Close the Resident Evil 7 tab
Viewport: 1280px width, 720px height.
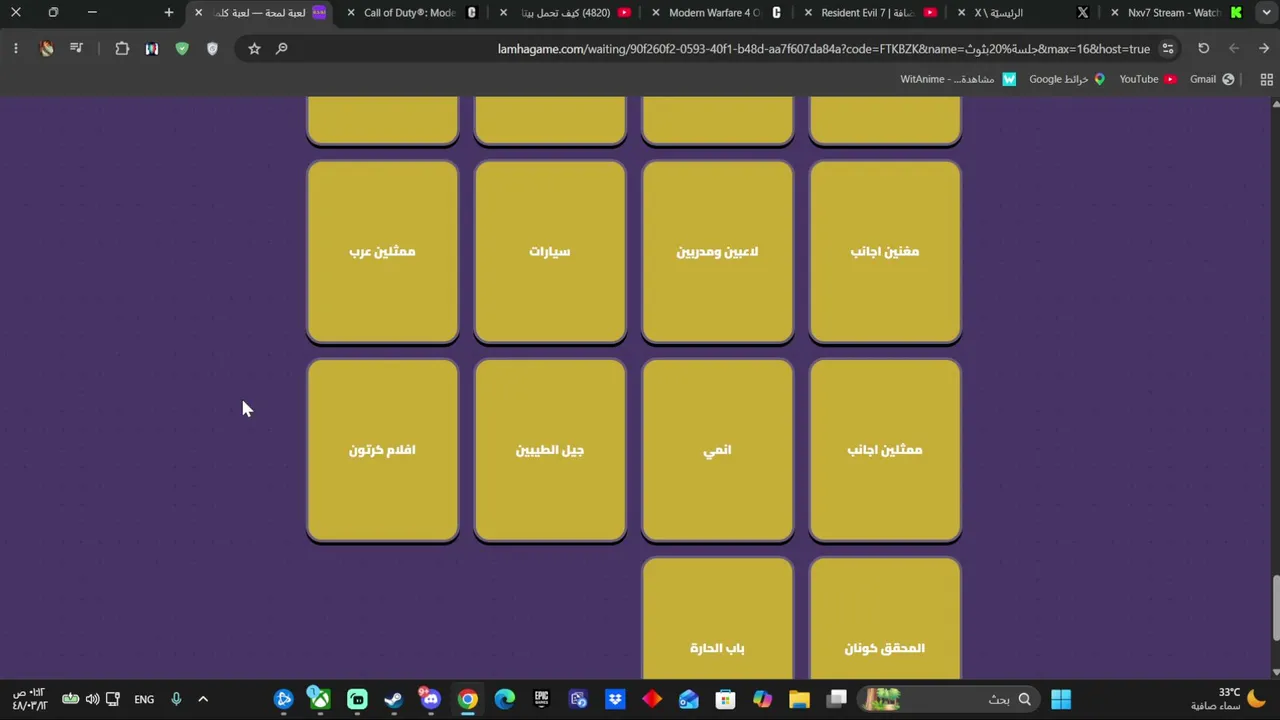(x=809, y=13)
